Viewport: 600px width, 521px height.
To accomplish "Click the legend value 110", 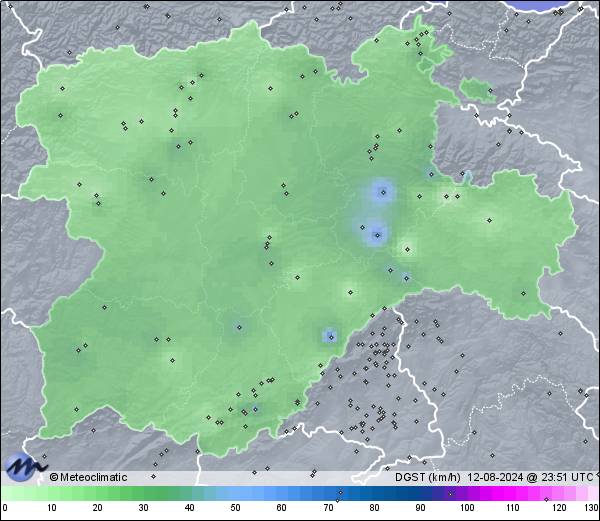I will pos(513,508).
